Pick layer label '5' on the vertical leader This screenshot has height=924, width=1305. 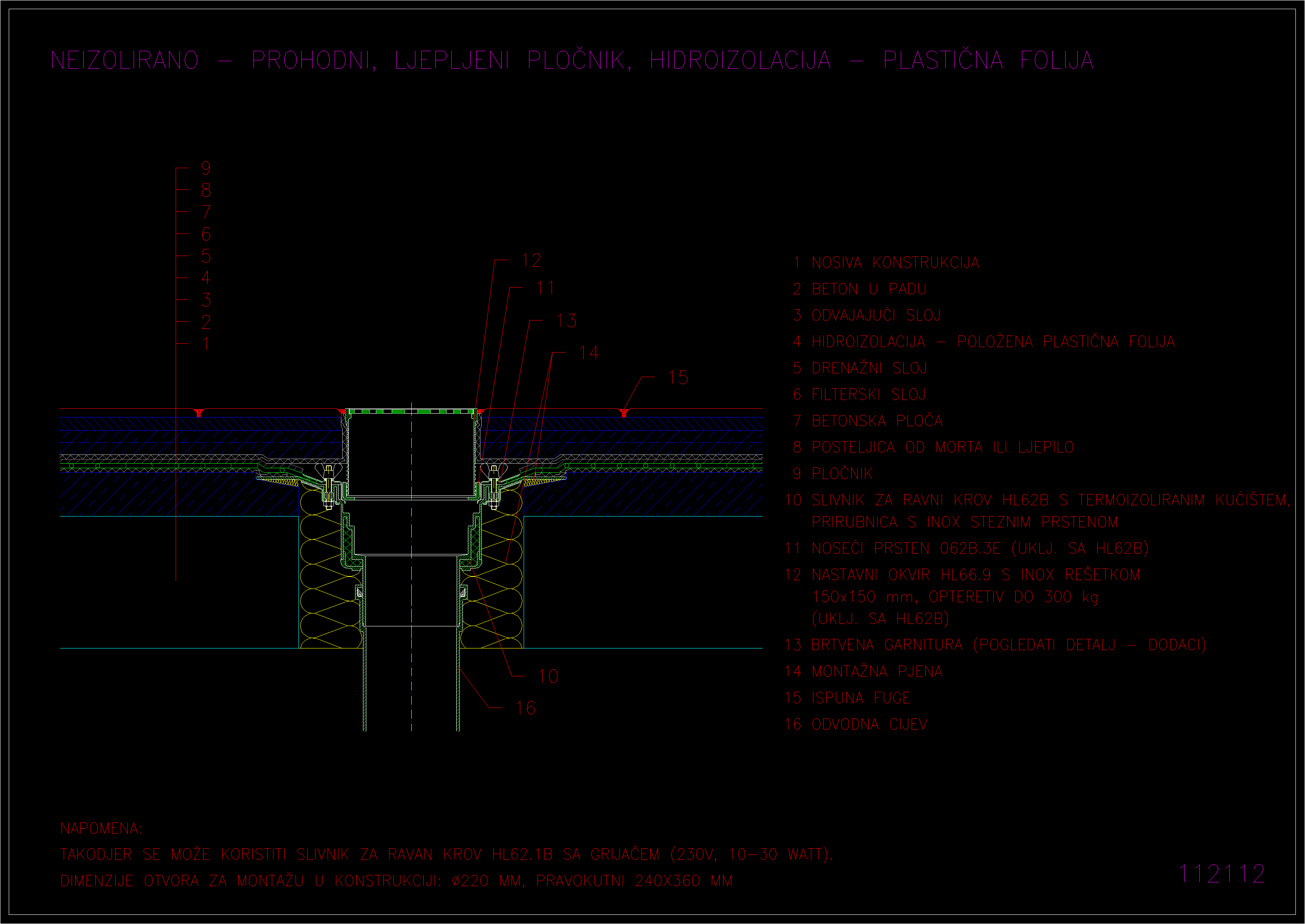pos(206,256)
